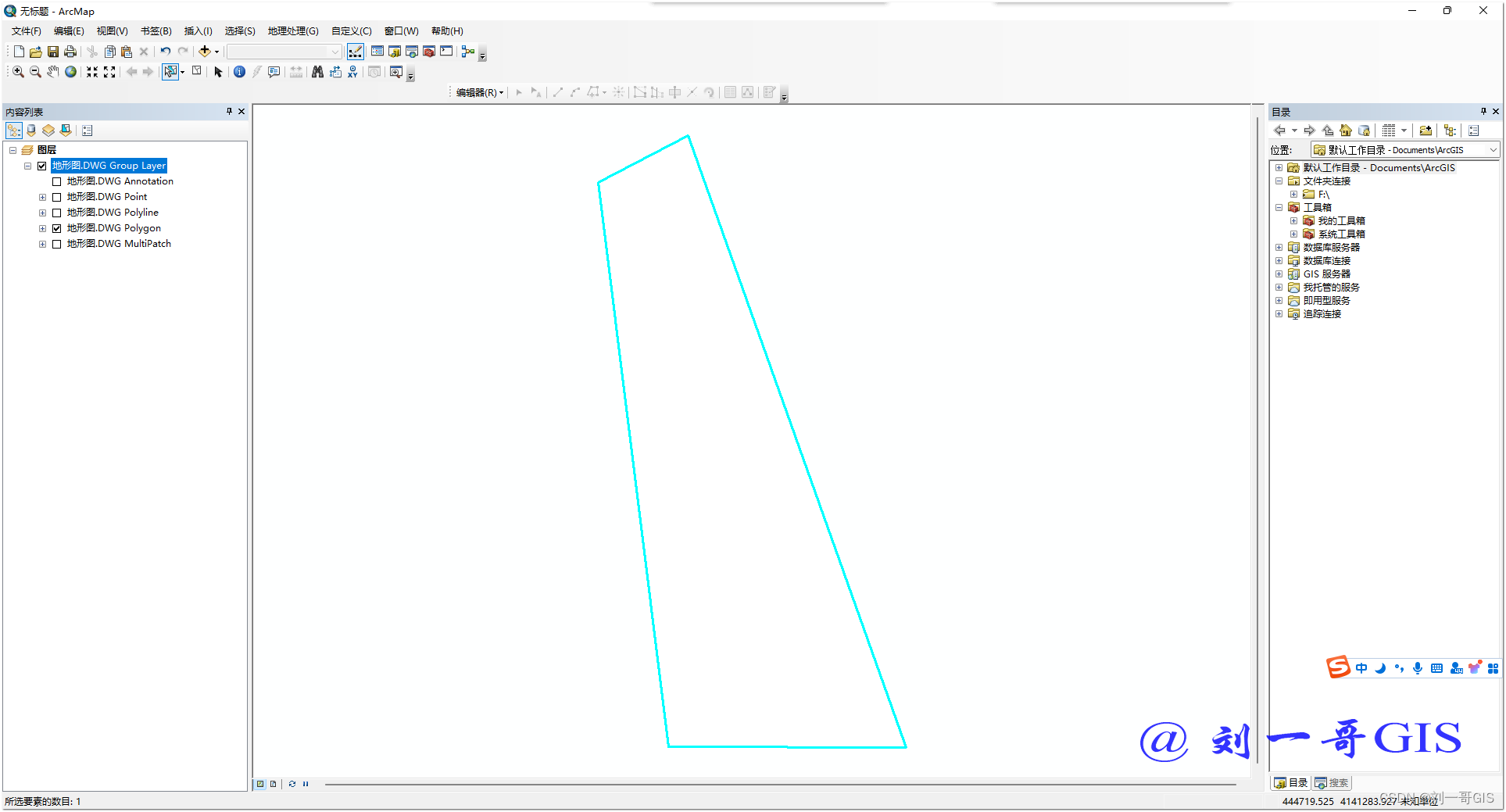Viewport: 1506px width, 812px height.
Task: Click the Save button
Action: pos(52,52)
